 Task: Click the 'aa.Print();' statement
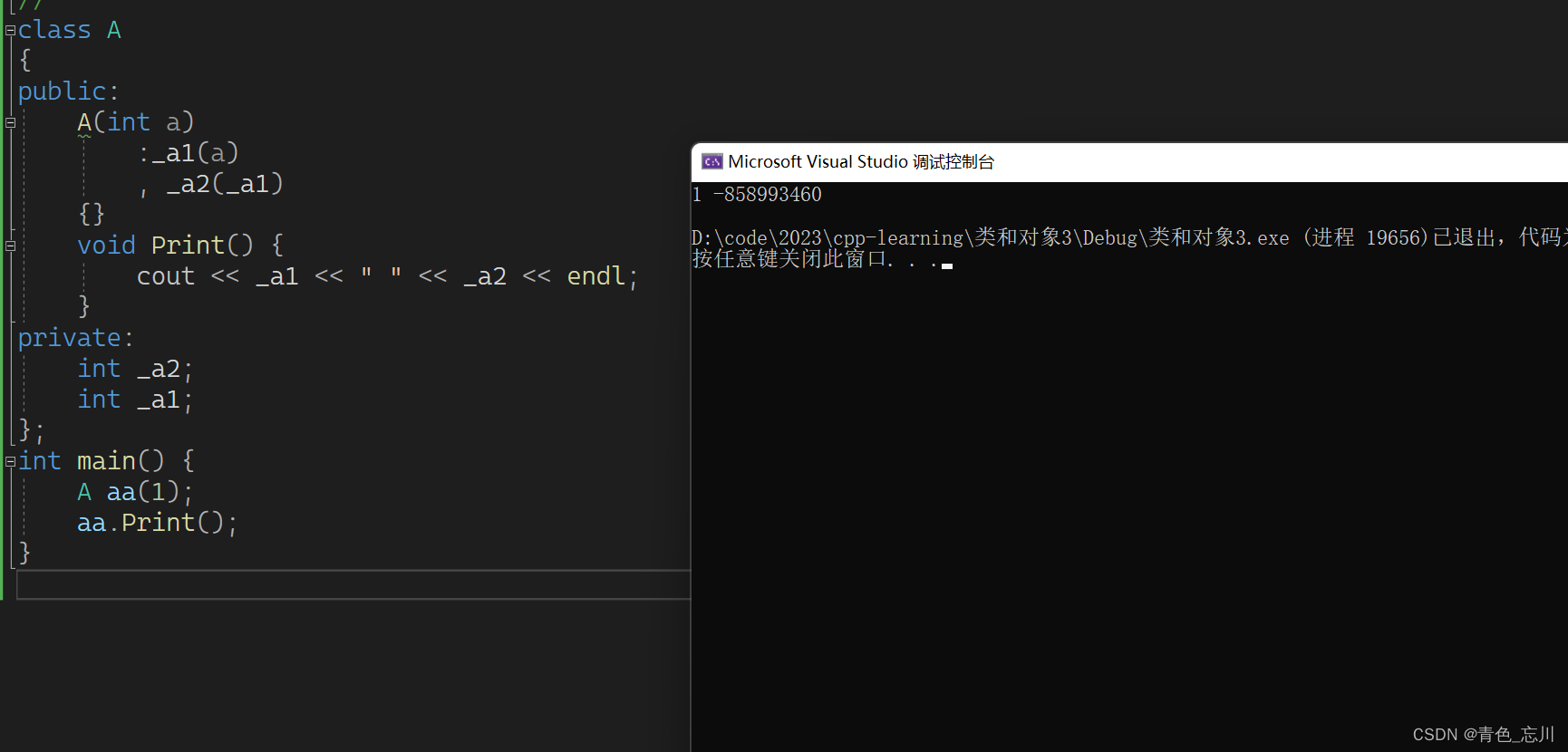point(158,523)
